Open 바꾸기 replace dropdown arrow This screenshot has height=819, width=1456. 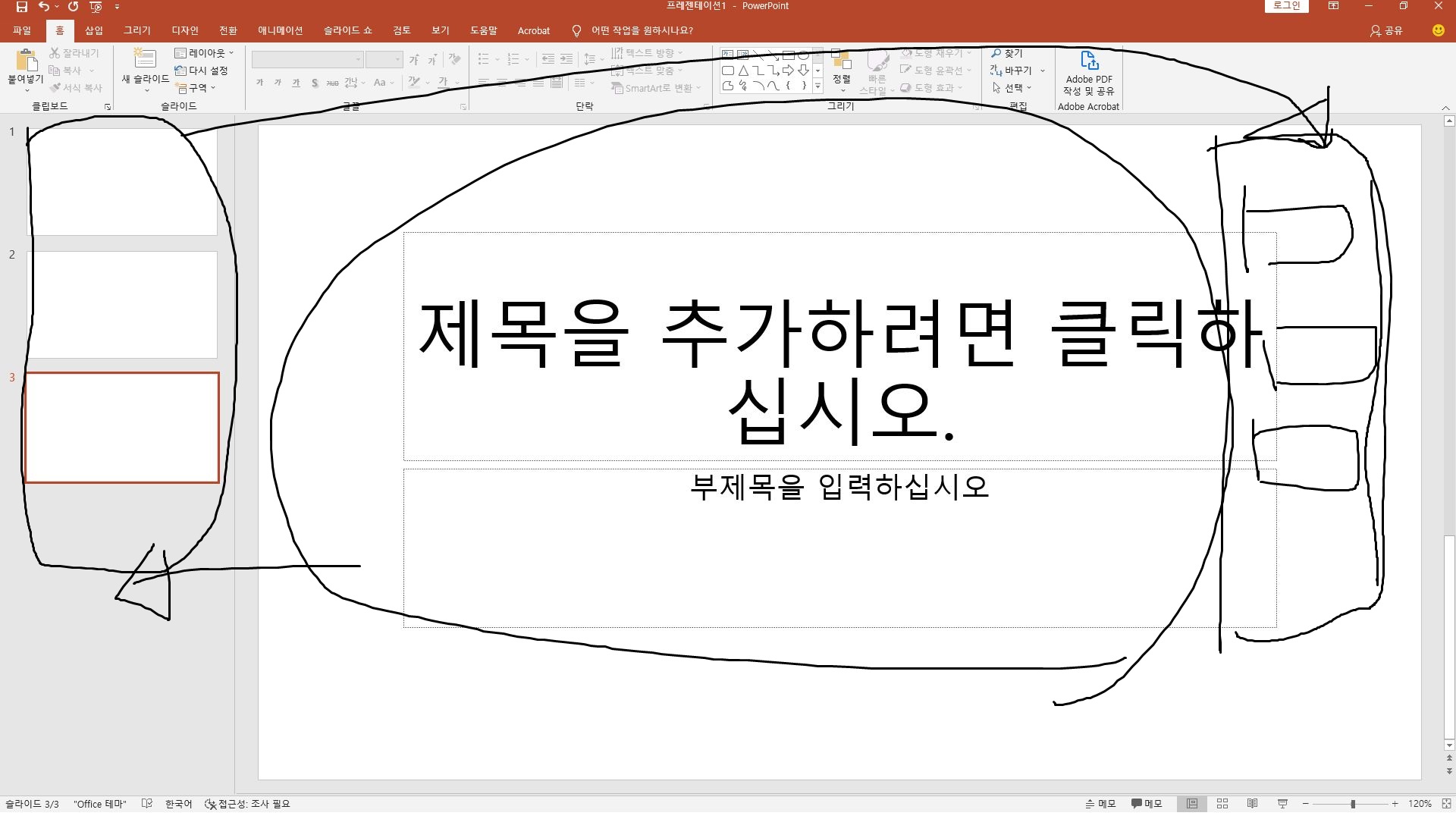[x=1043, y=71]
